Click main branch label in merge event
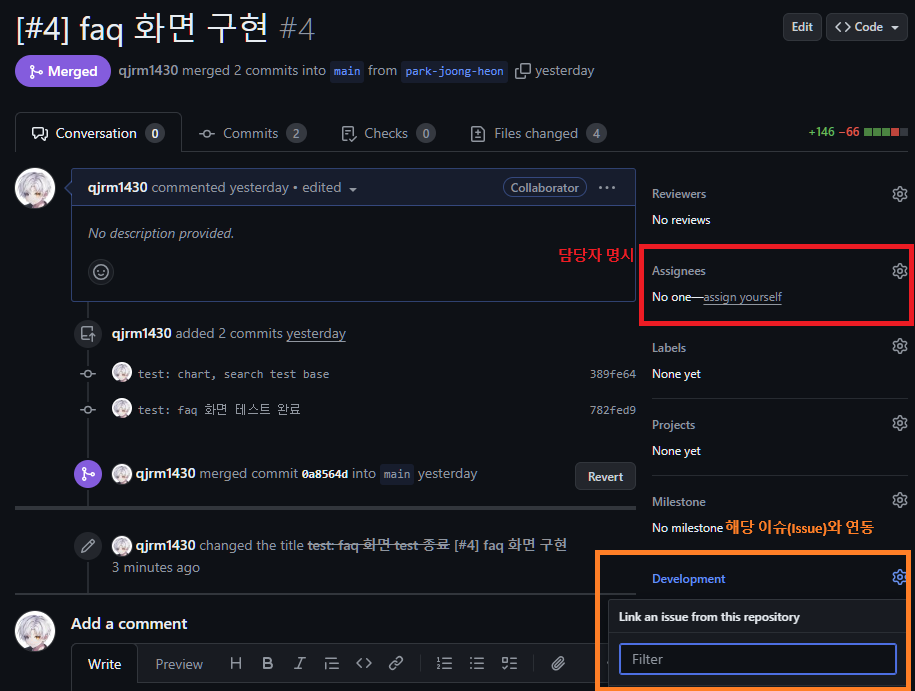This screenshot has width=915, height=691. (x=397, y=474)
